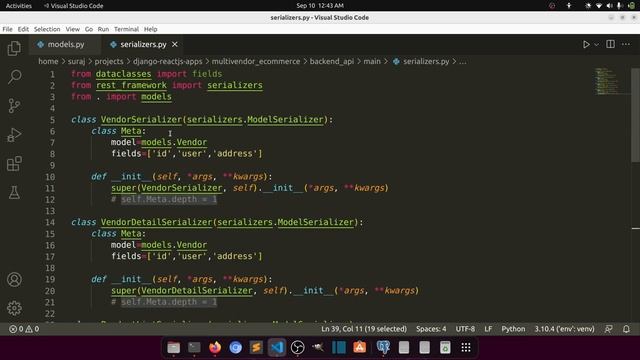Open the clock 'Sep 10 12:43 AM'
The width and height of the screenshot is (640, 360).
click(x=320, y=6)
